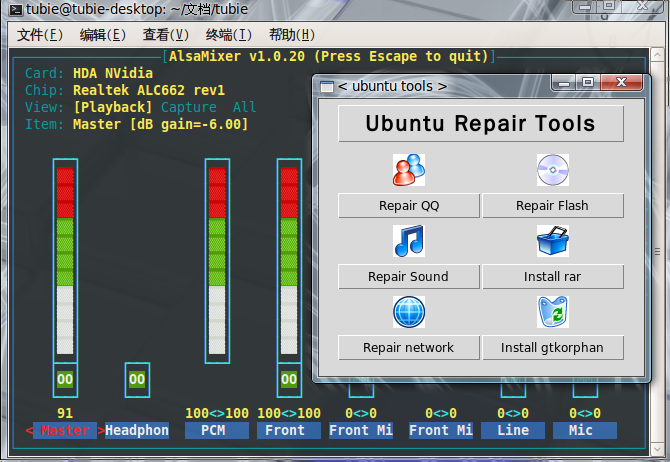The image size is (670, 462).
Task: Click terminal scrollbar down arrow
Action: point(657,450)
